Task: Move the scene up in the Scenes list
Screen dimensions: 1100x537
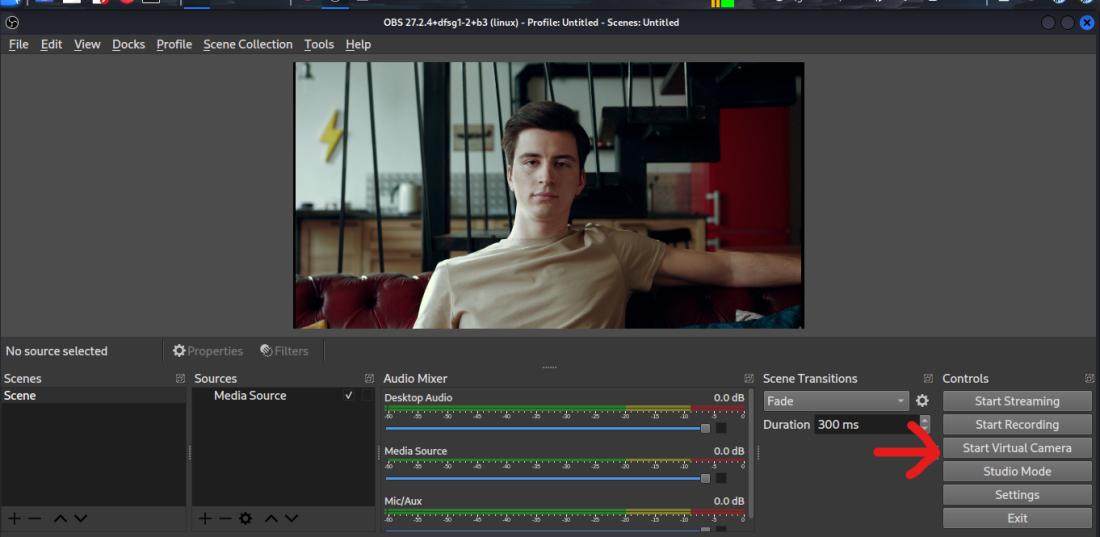Action: pyautogui.click(x=60, y=518)
